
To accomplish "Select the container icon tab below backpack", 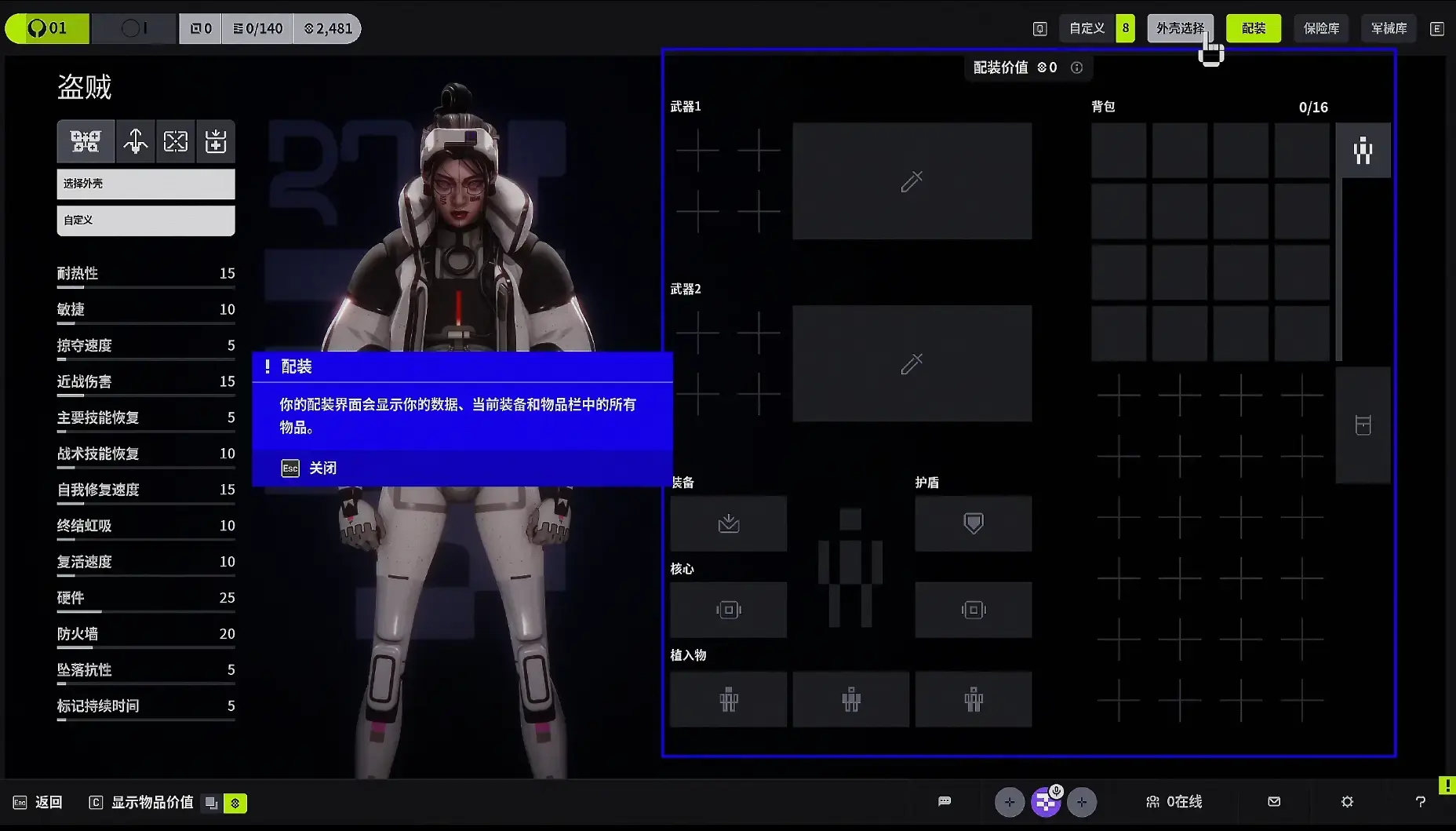I will tap(1363, 425).
